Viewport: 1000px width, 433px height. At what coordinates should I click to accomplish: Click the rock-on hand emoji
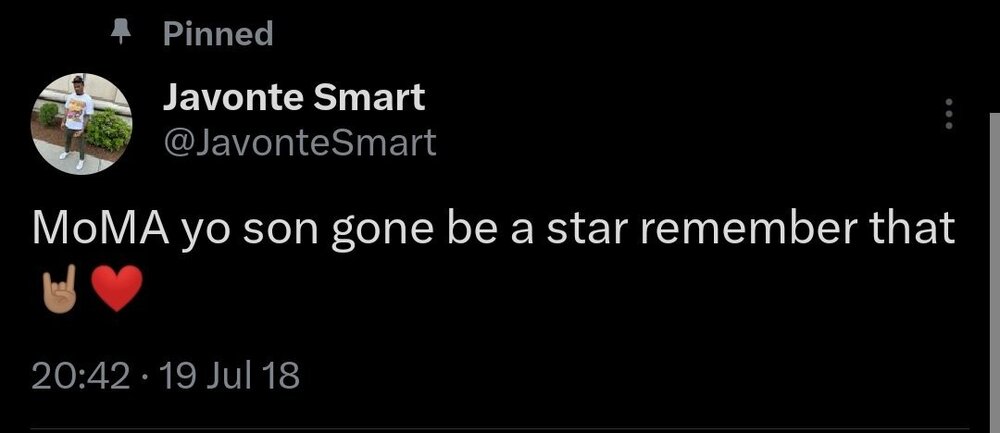point(55,291)
